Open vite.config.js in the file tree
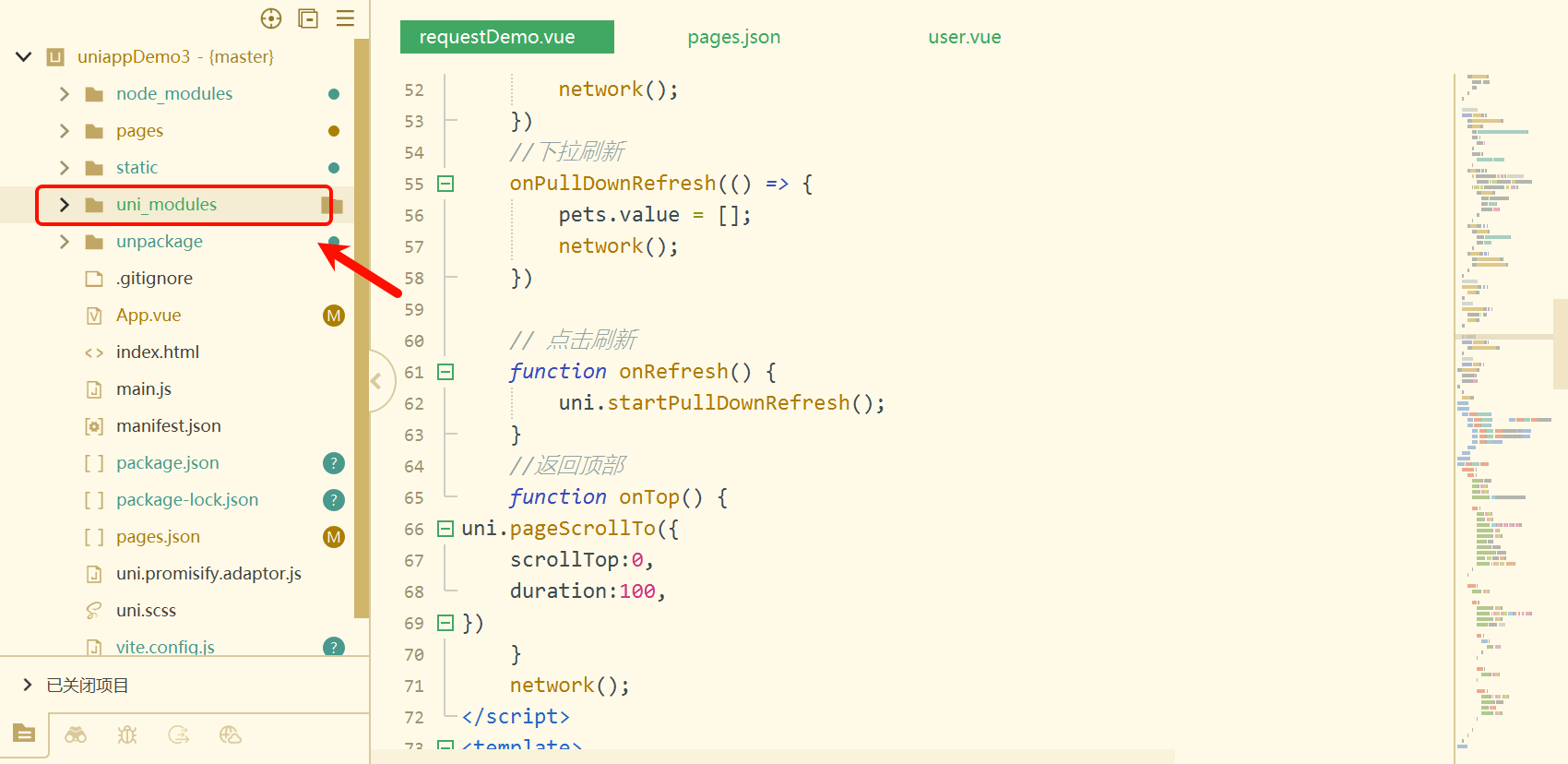Screen dimensions: 1568x764 click(x=165, y=647)
